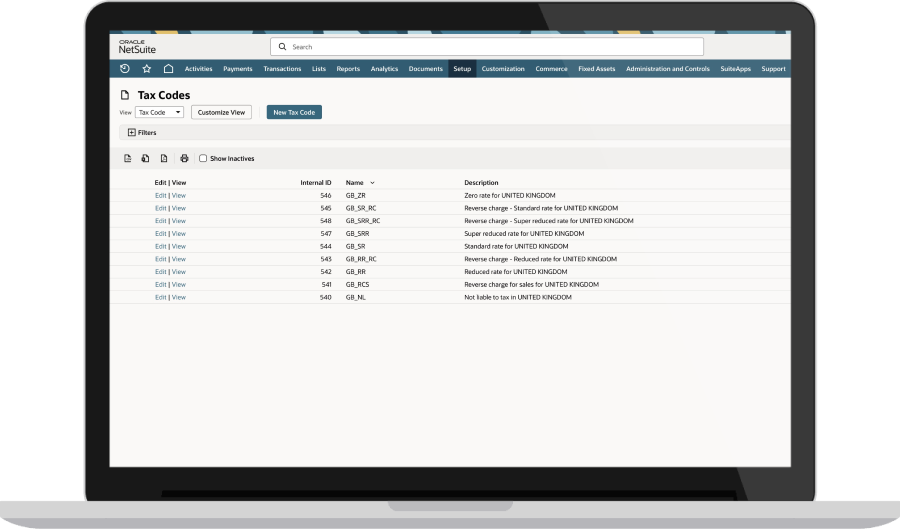Click Edit for GB_SRR tax code
Screen dimensions: 900x529
click(160, 234)
